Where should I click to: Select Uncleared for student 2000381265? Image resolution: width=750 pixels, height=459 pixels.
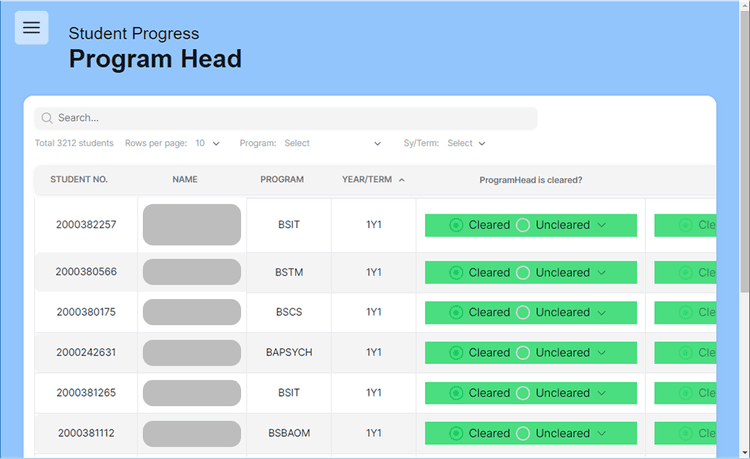(523, 393)
